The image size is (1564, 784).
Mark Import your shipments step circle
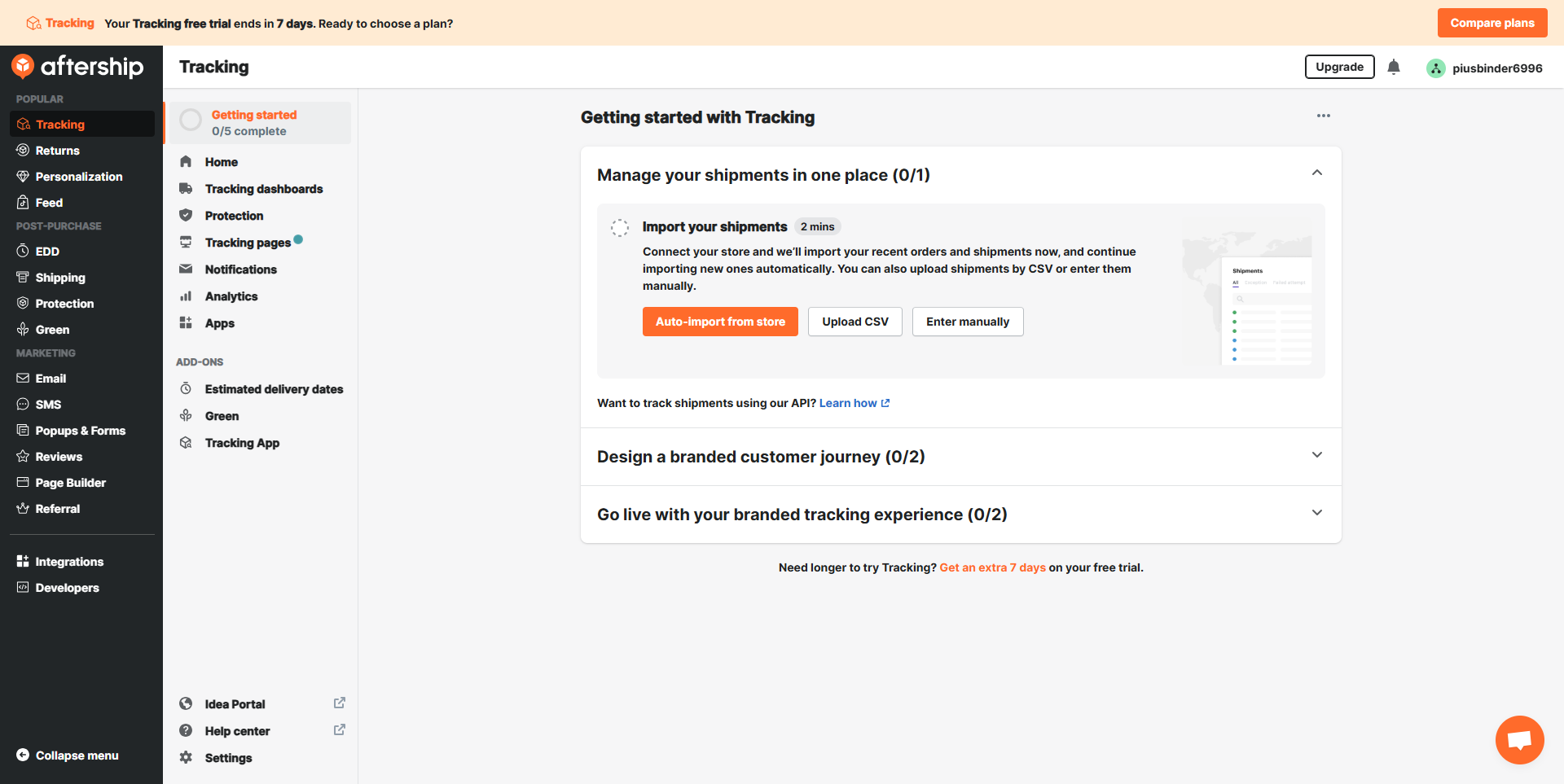pyautogui.click(x=620, y=228)
